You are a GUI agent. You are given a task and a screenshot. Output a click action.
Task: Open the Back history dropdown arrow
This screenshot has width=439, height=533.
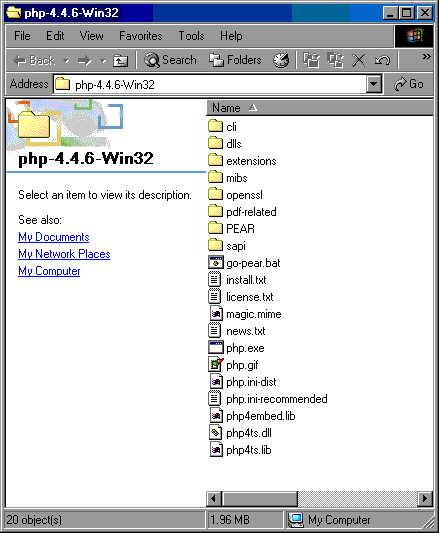[66, 61]
